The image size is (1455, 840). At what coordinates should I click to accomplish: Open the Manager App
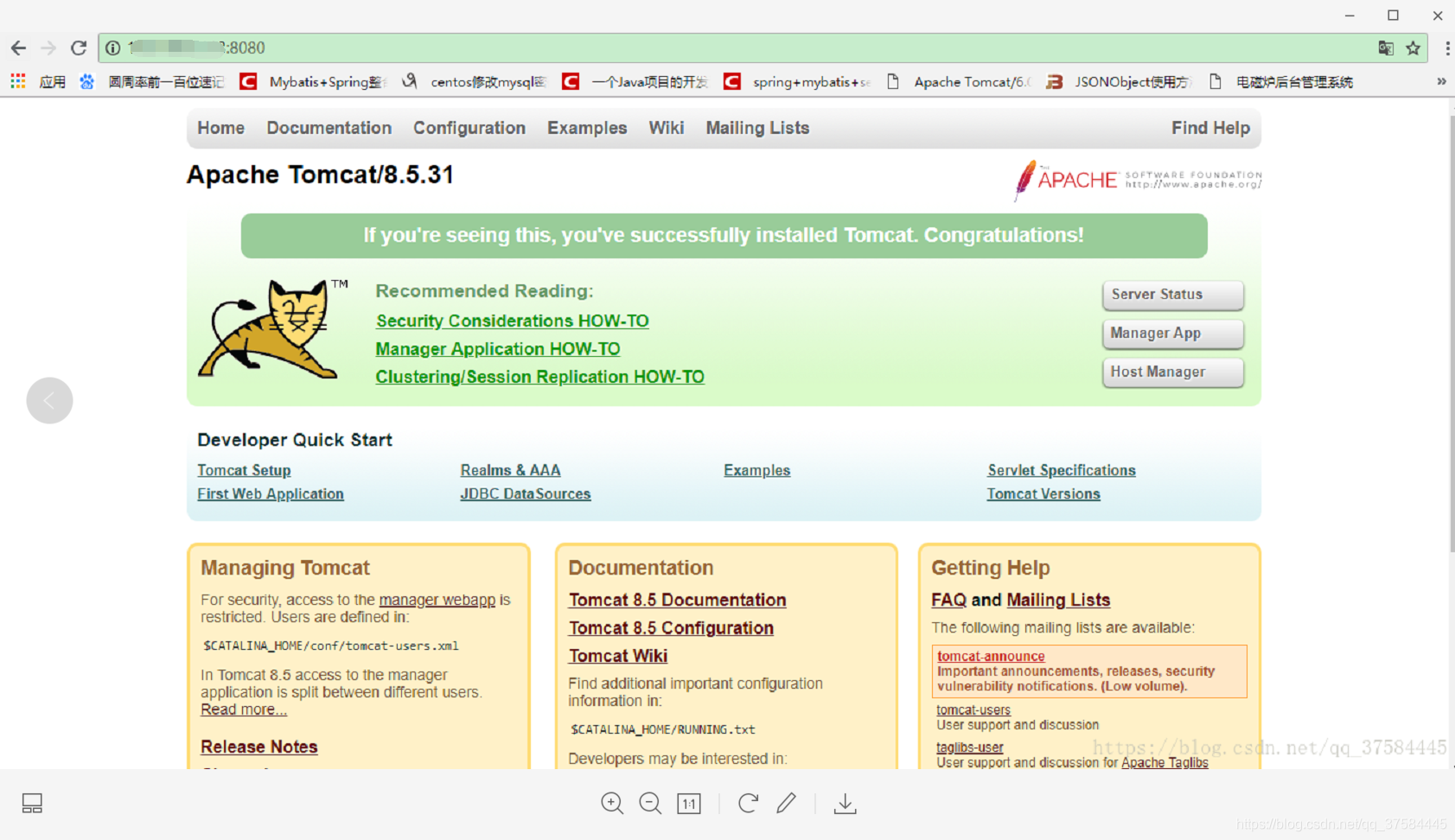1172,334
